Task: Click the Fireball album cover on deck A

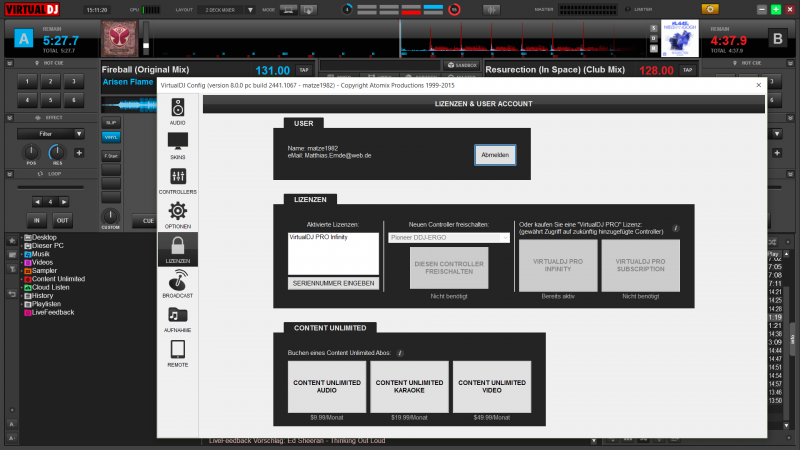Action: coord(119,39)
